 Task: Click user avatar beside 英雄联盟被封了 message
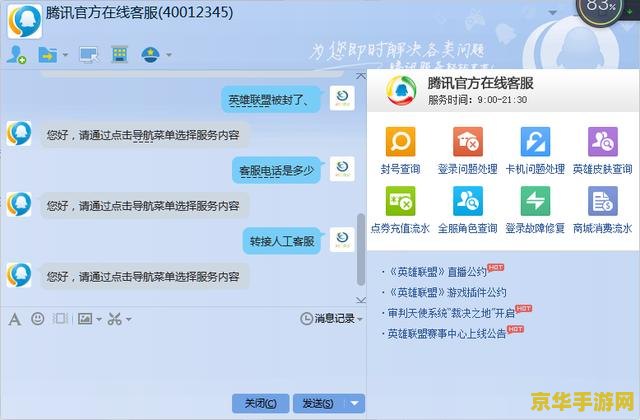pyautogui.click(x=342, y=98)
